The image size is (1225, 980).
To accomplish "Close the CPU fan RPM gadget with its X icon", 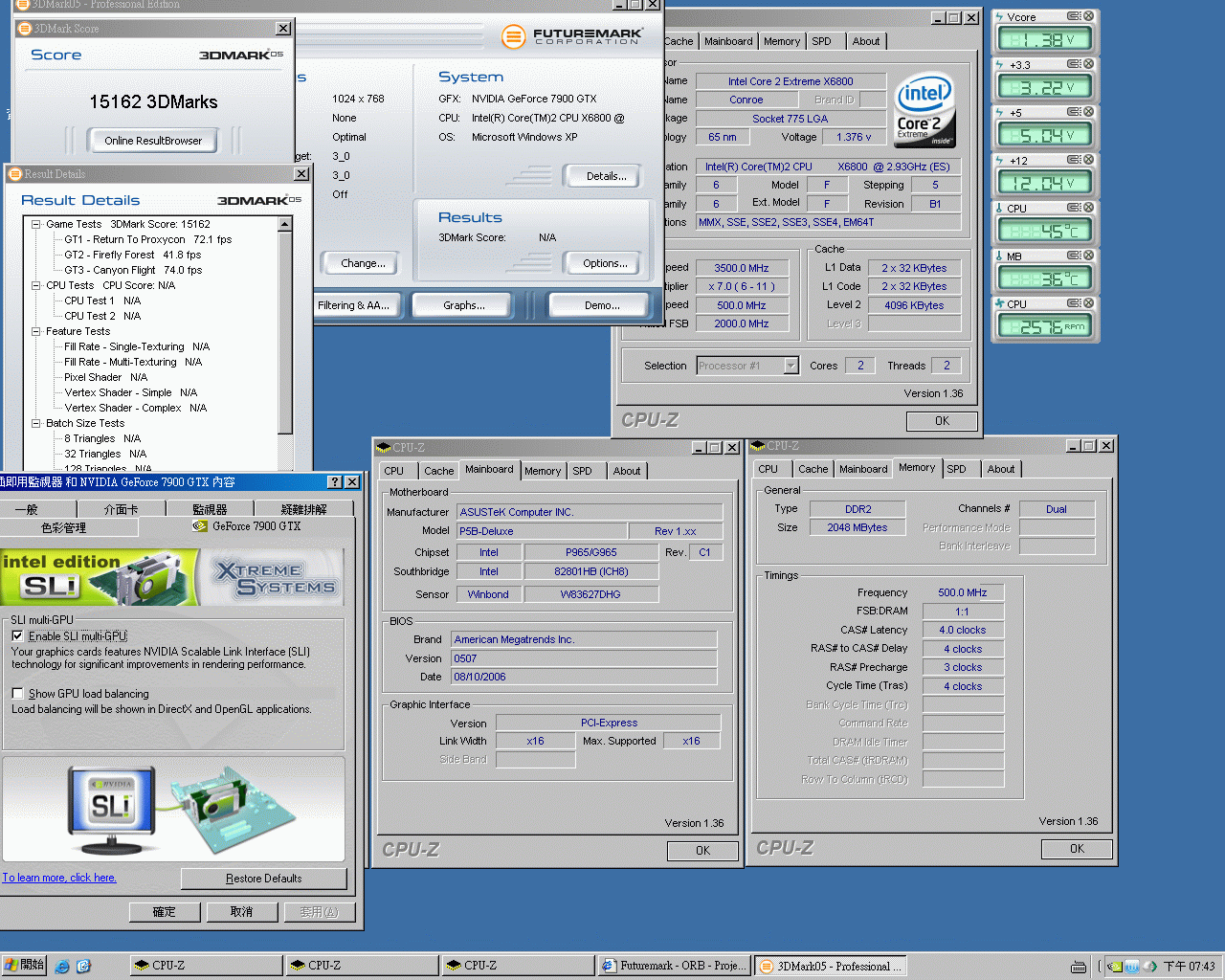I will [x=1088, y=303].
